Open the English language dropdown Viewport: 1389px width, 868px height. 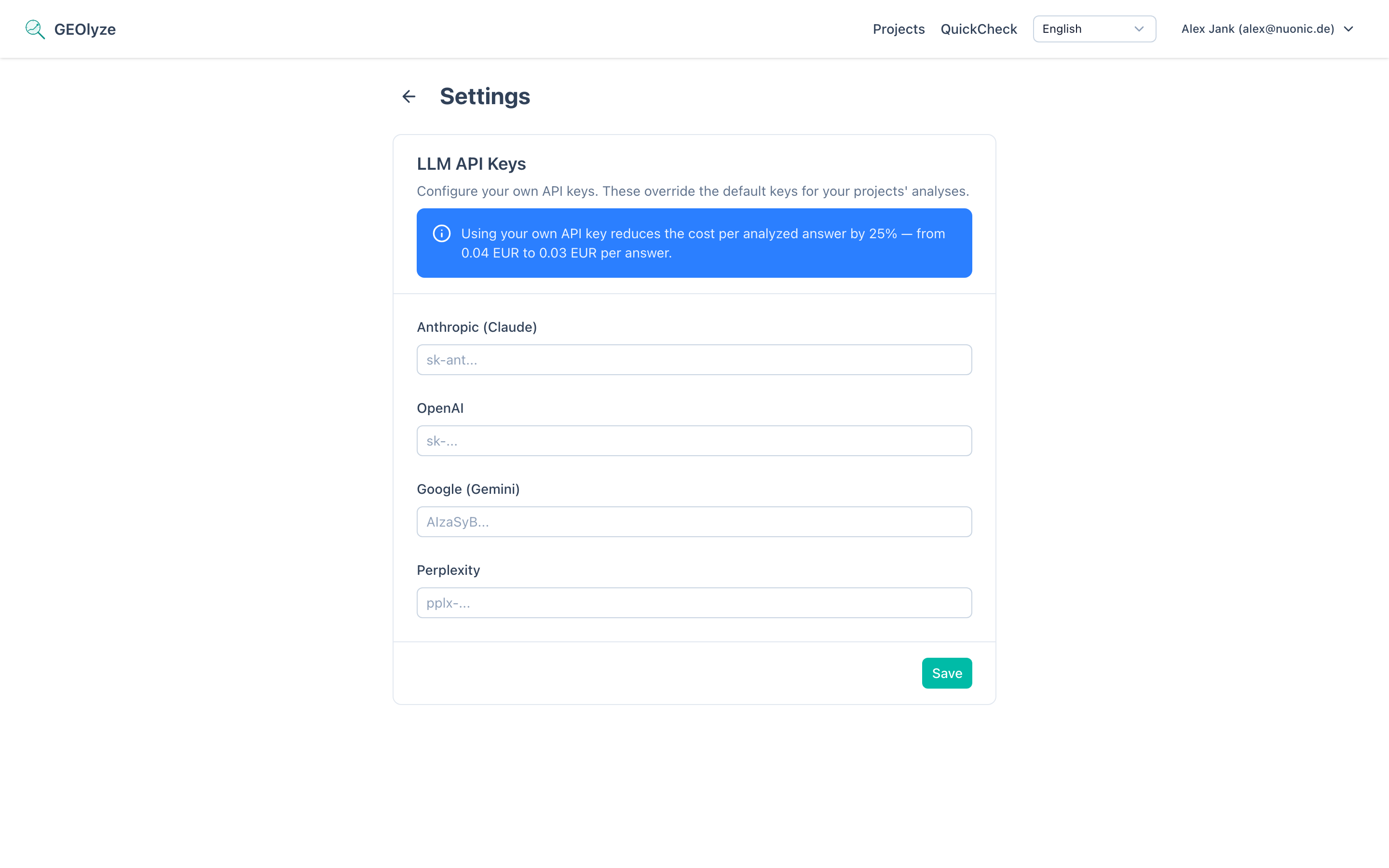tap(1093, 29)
